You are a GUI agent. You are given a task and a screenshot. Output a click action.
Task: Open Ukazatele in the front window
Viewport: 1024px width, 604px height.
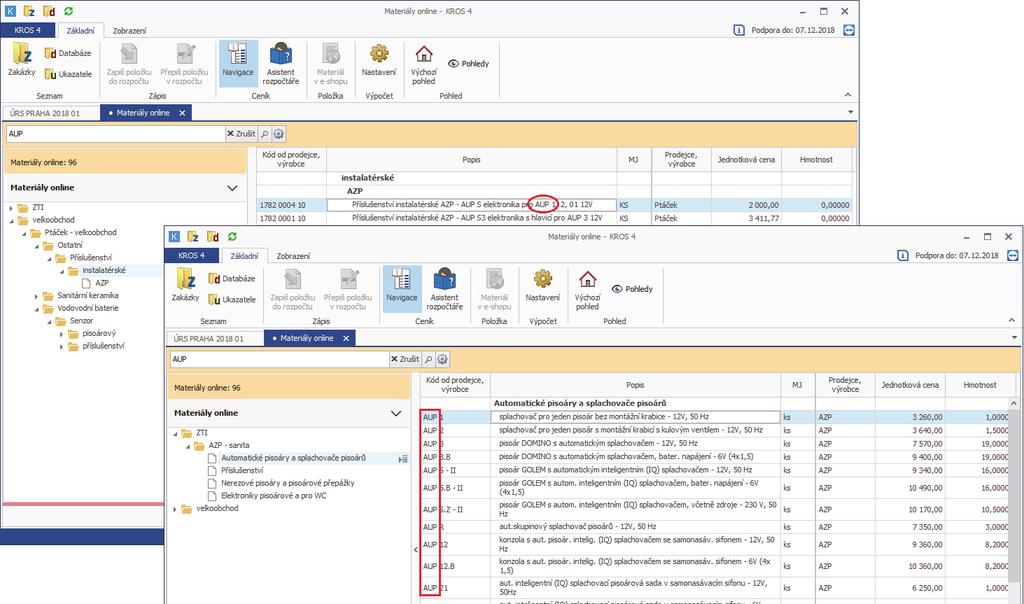coord(232,299)
